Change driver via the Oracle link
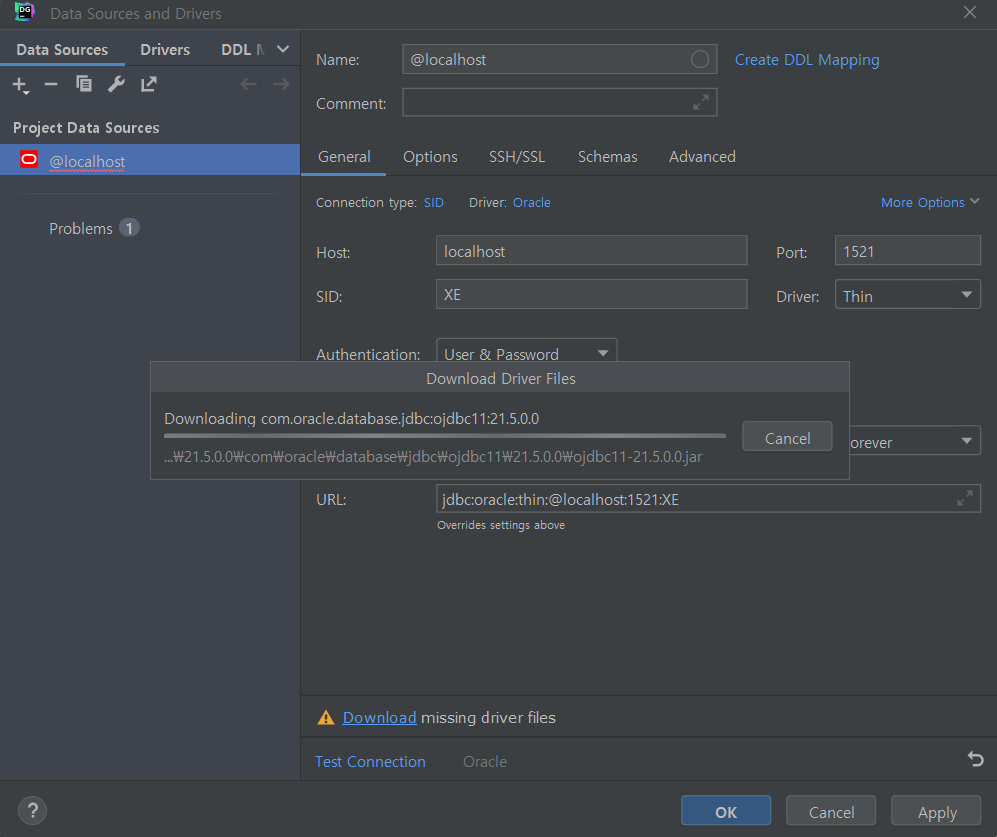Screen dimensions: 997x837 pyautogui.click(x=532, y=202)
